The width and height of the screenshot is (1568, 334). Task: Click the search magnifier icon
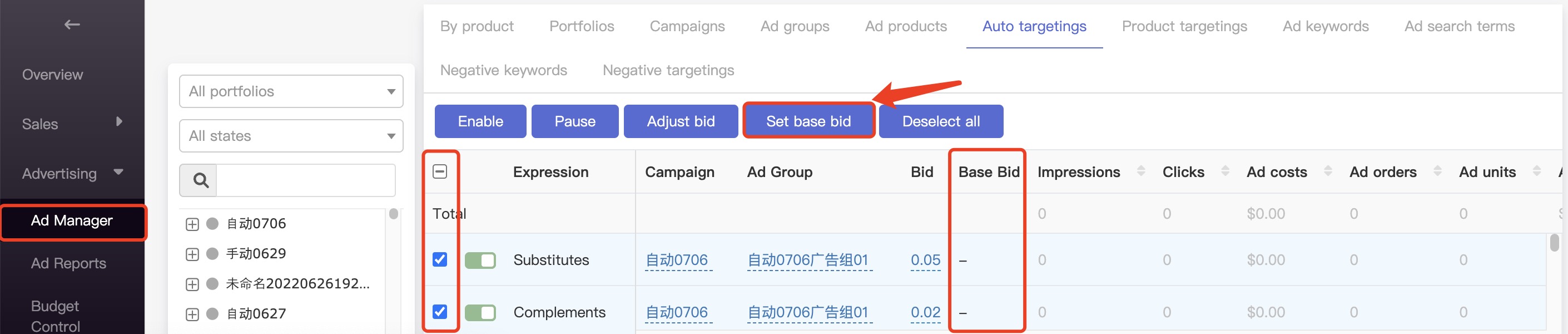(x=200, y=180)
